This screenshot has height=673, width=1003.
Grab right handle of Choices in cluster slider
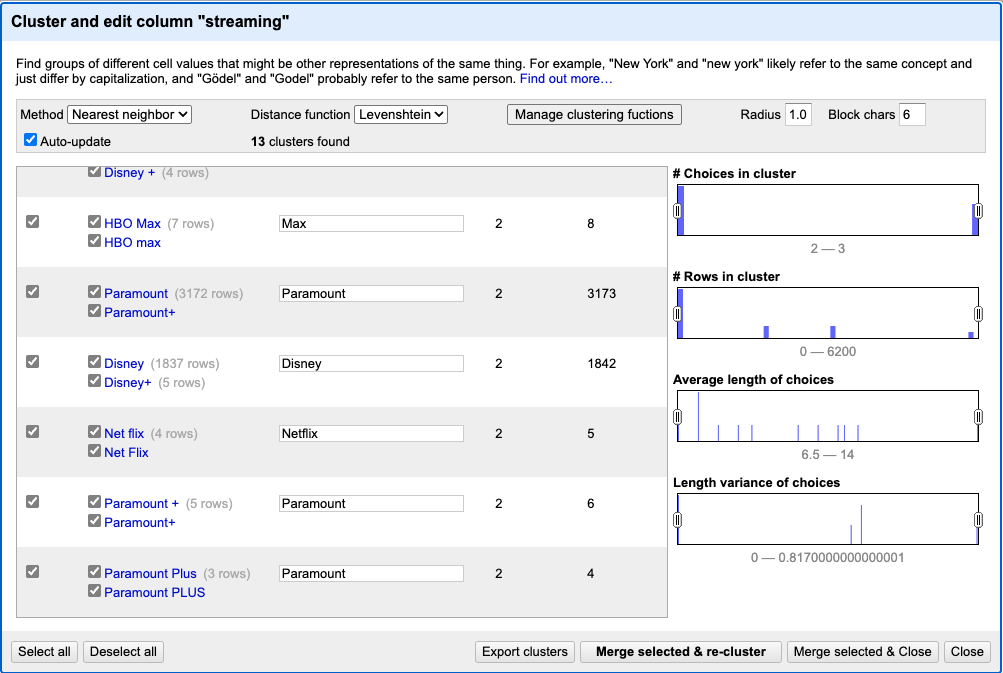point(978,210)
